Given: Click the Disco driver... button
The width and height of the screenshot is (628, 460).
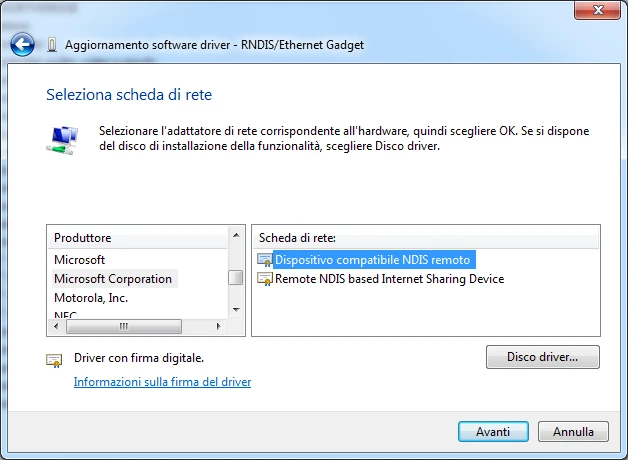Looking at the screenshot, I should (543, 357).
